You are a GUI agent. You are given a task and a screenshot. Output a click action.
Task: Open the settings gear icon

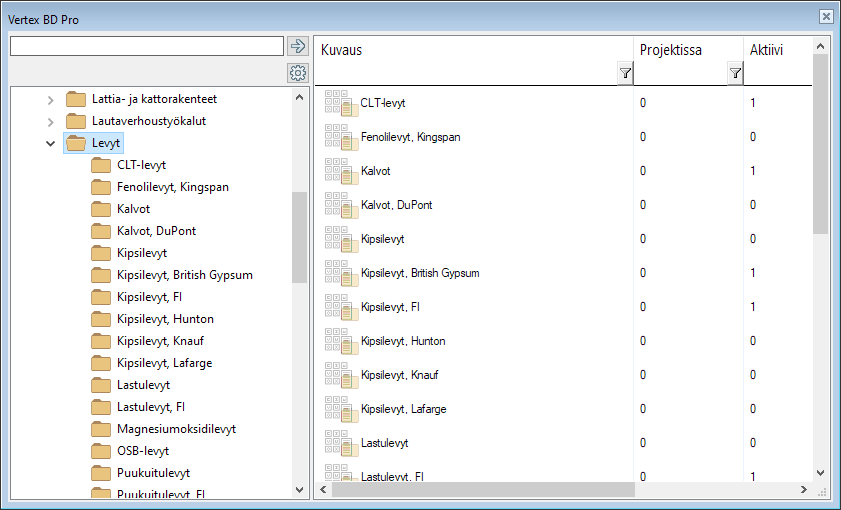297,73
